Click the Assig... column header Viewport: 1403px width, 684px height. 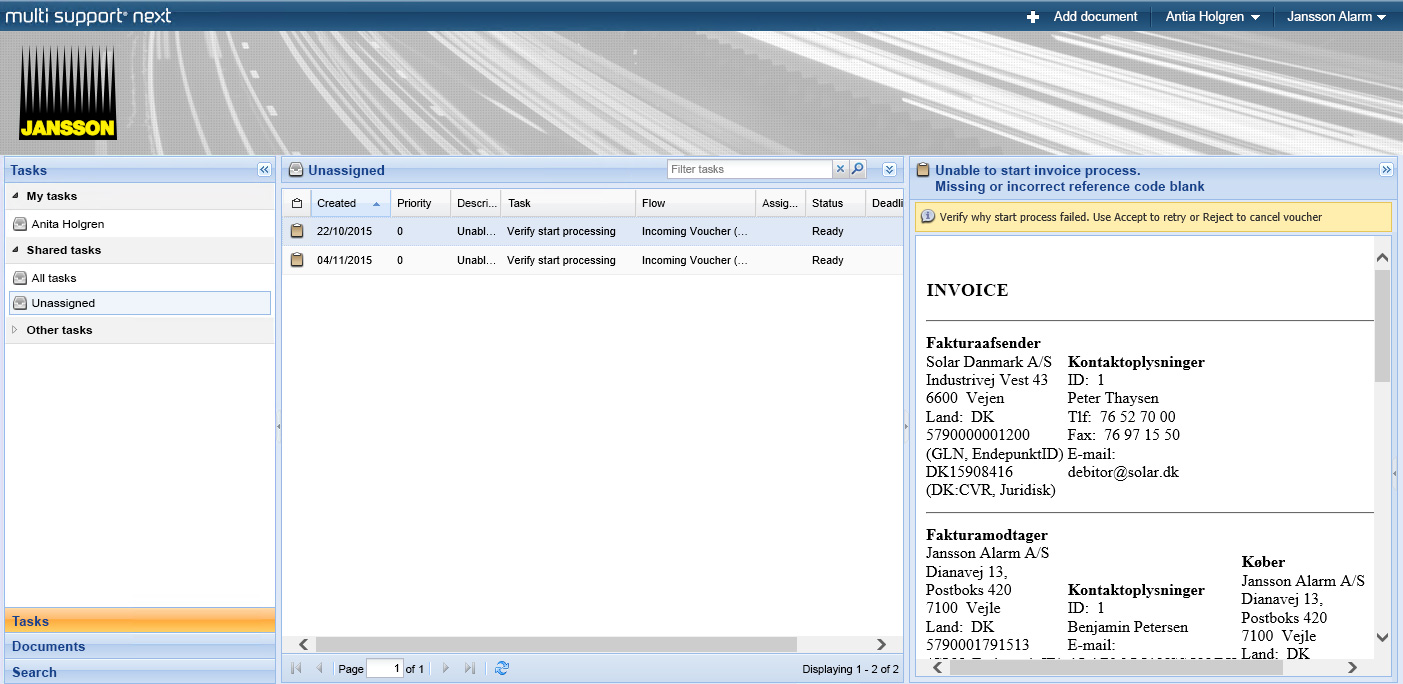pyautogui.click(x=780, y=203)
